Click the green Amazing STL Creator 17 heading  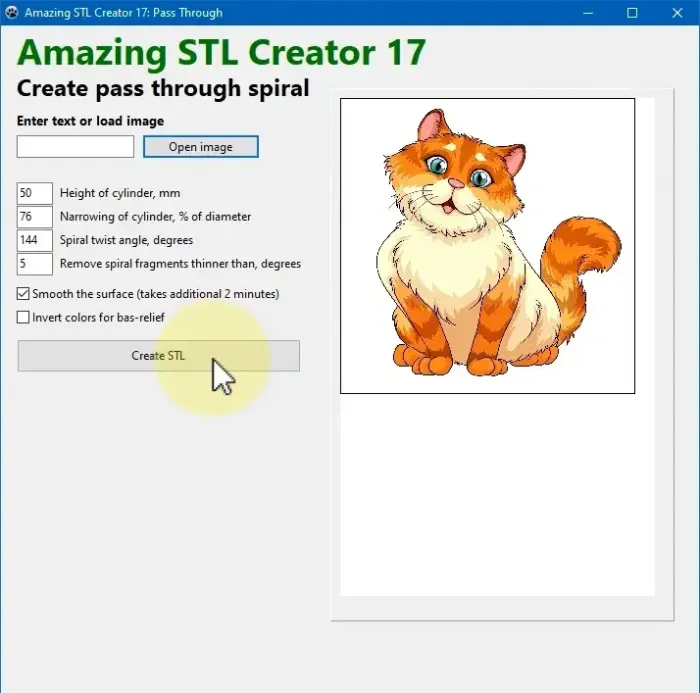tap(221, 53)
